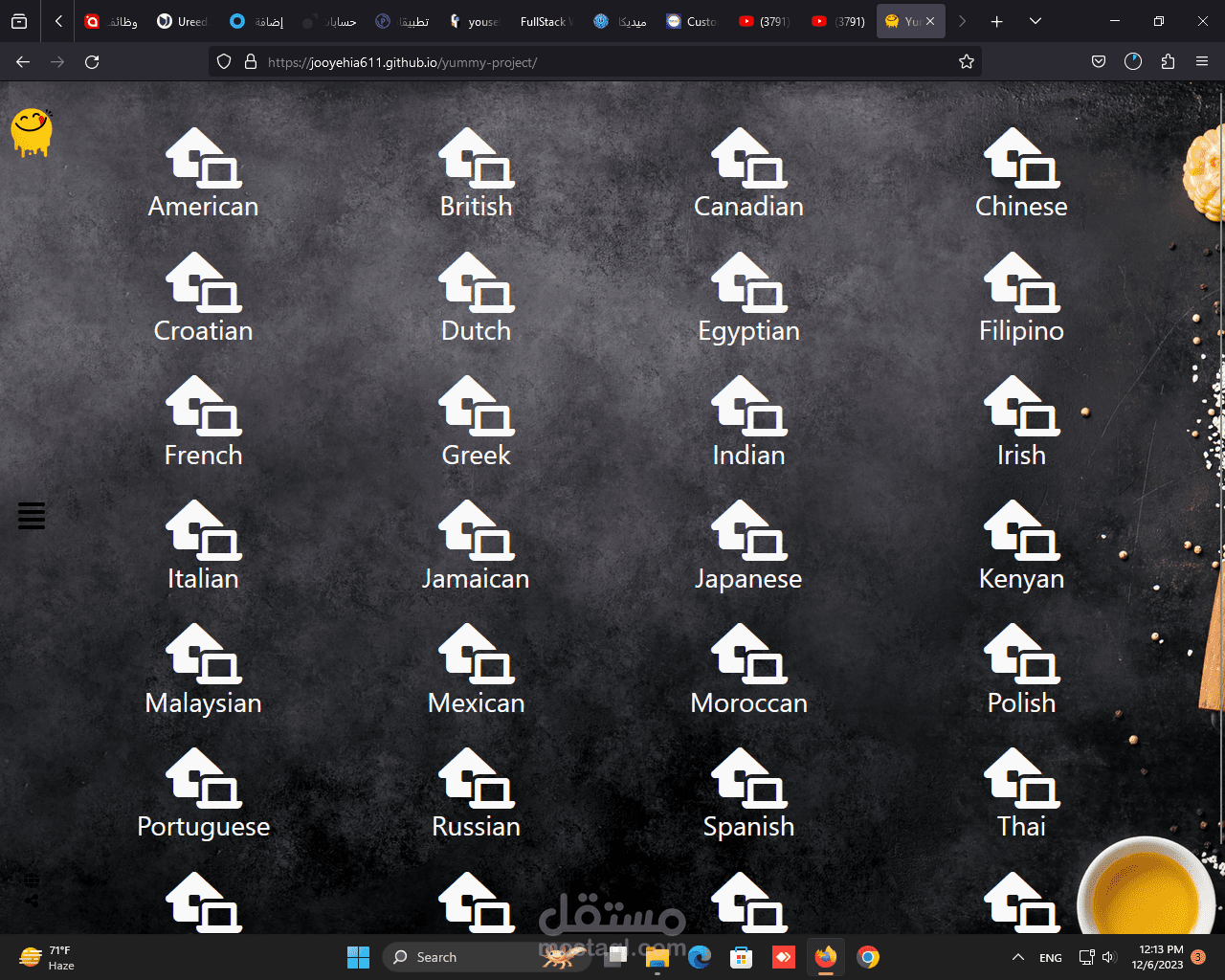Switch to the Ureed browser tab
Image resolution: width=1225 pixels, height=980 pixels.
183,21
